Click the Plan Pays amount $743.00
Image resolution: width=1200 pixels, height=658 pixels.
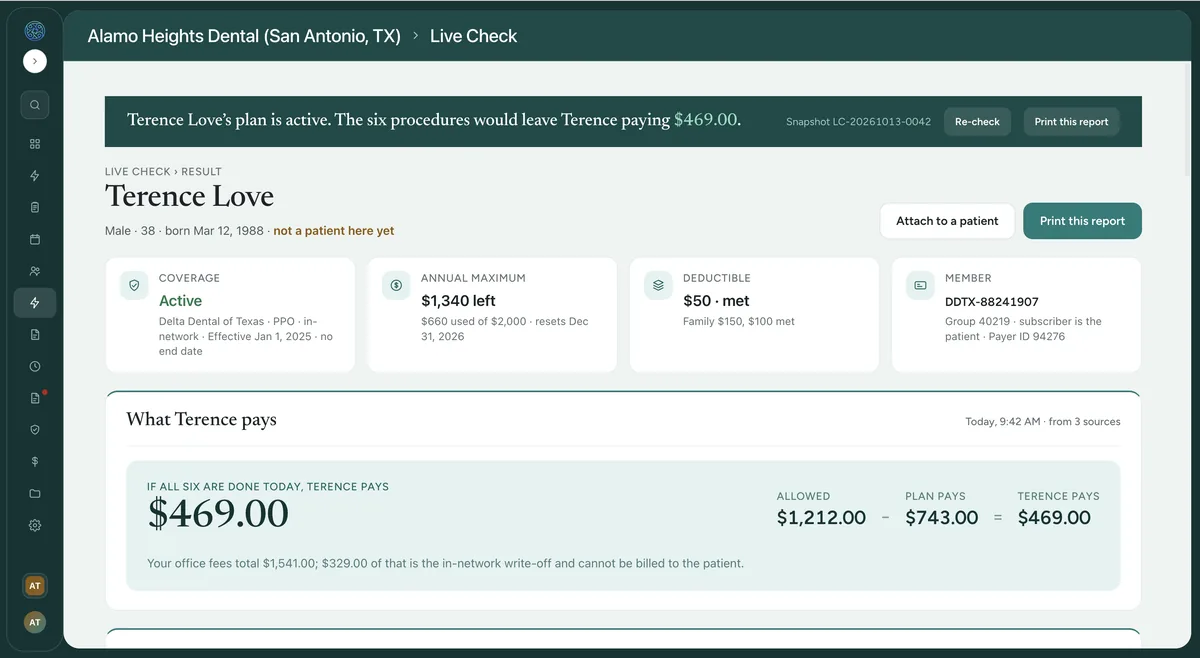pyautogui.click(x=942, y=518)
